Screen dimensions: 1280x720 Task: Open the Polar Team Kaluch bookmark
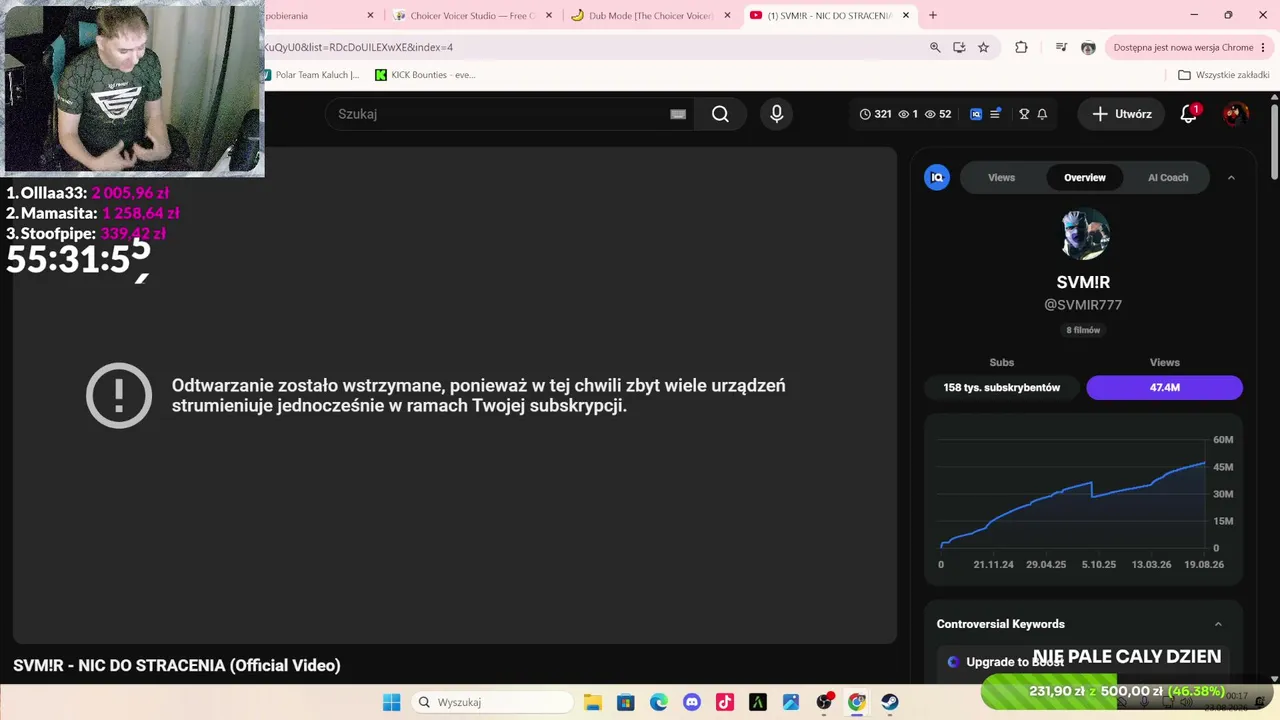click(311, 75)
